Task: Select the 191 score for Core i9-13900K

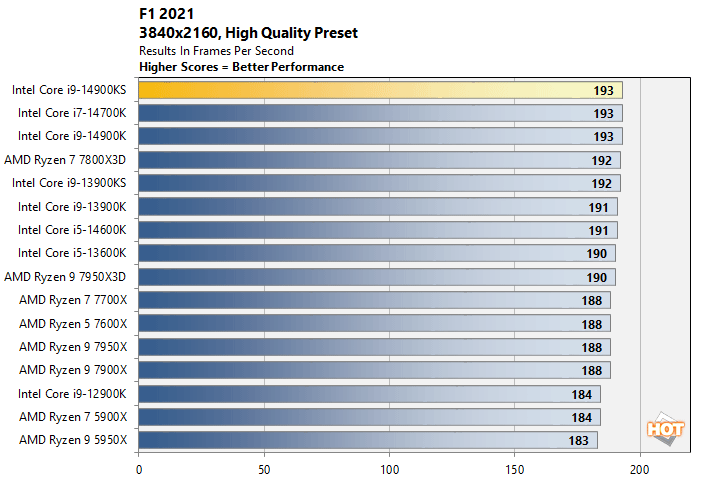Action: (x=598, y=208)
